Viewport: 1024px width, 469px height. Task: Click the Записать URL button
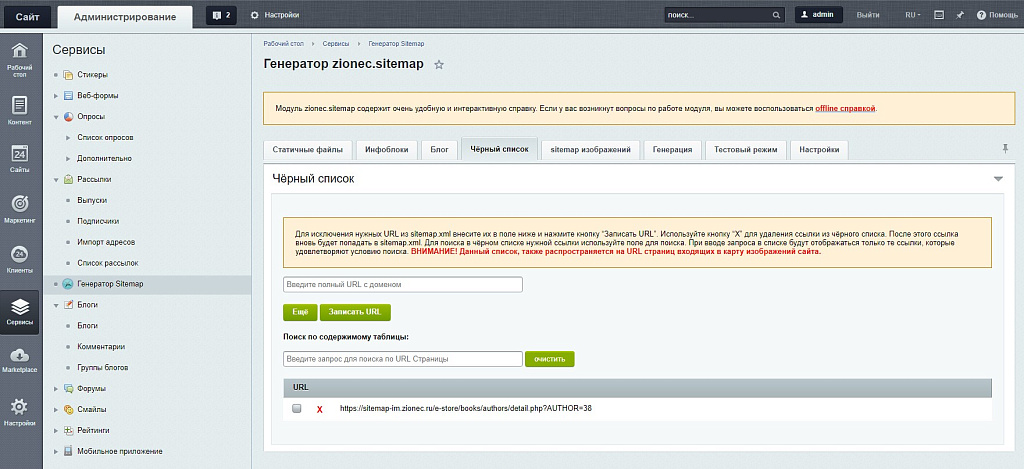355,312
